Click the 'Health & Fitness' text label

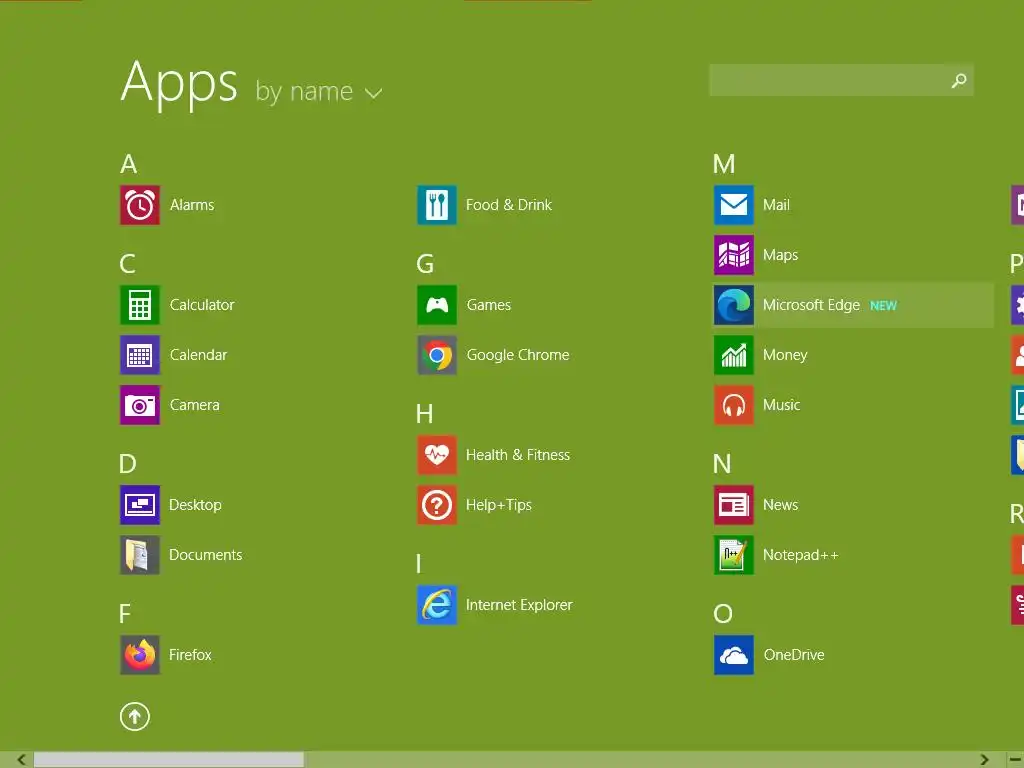[518, 455]
